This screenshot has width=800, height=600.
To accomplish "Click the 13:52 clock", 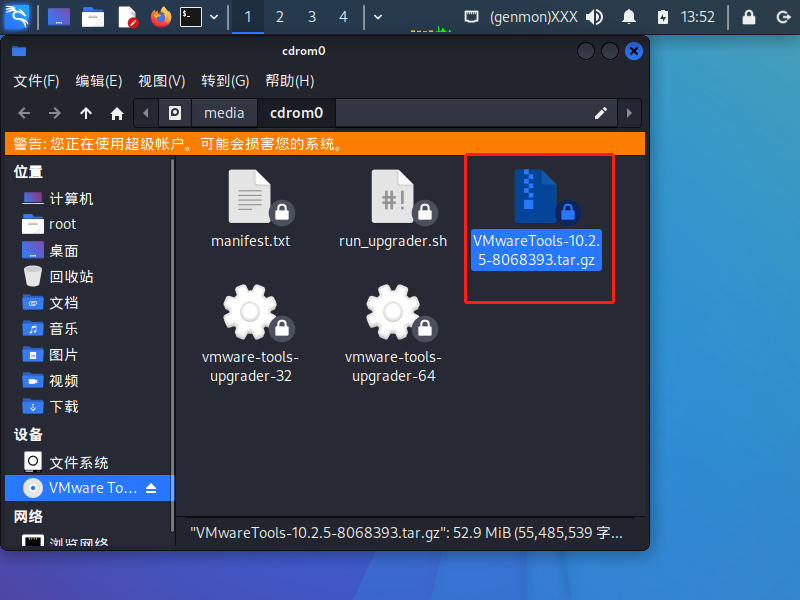I will [697, 17].
